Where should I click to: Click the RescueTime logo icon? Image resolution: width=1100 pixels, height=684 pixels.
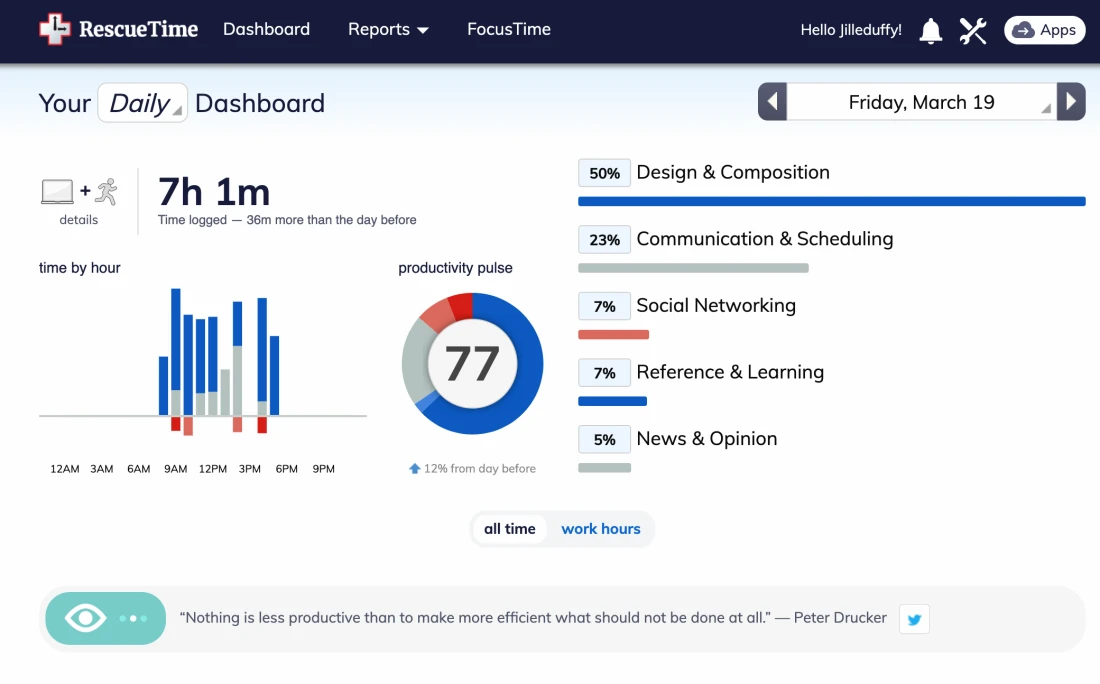coord(56,30)
